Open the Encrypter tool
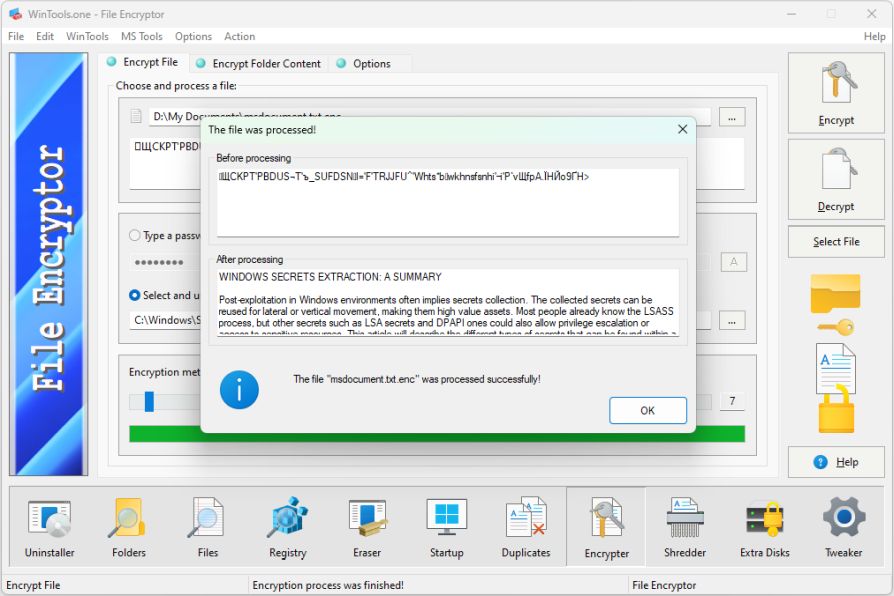This screenshot has height=596, width=894. tap(606, 527)
